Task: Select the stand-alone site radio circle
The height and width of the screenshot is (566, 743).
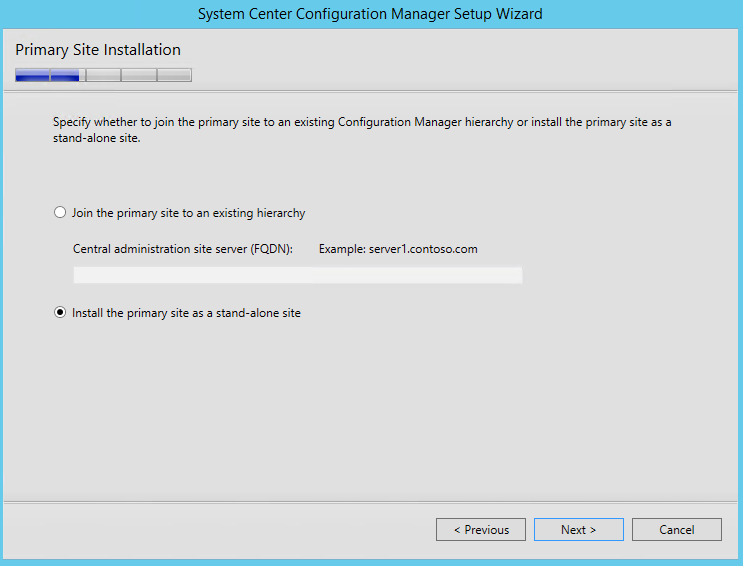Action: [x=60, y=312]
